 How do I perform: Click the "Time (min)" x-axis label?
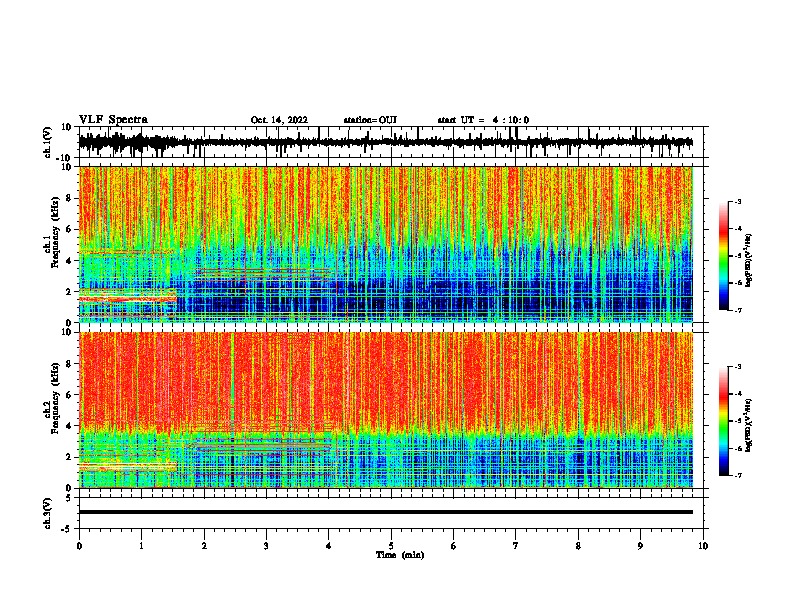coord(400,555)
